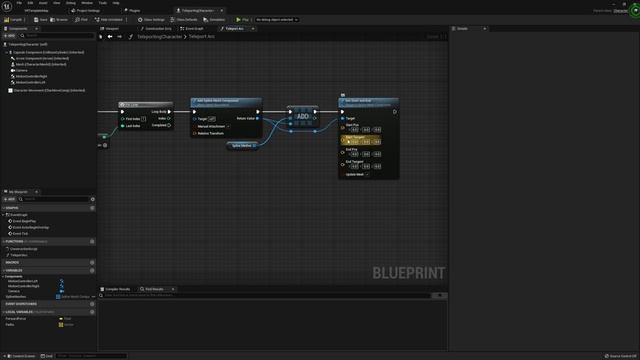Navigate forward with the right arrow

[119, 37]
